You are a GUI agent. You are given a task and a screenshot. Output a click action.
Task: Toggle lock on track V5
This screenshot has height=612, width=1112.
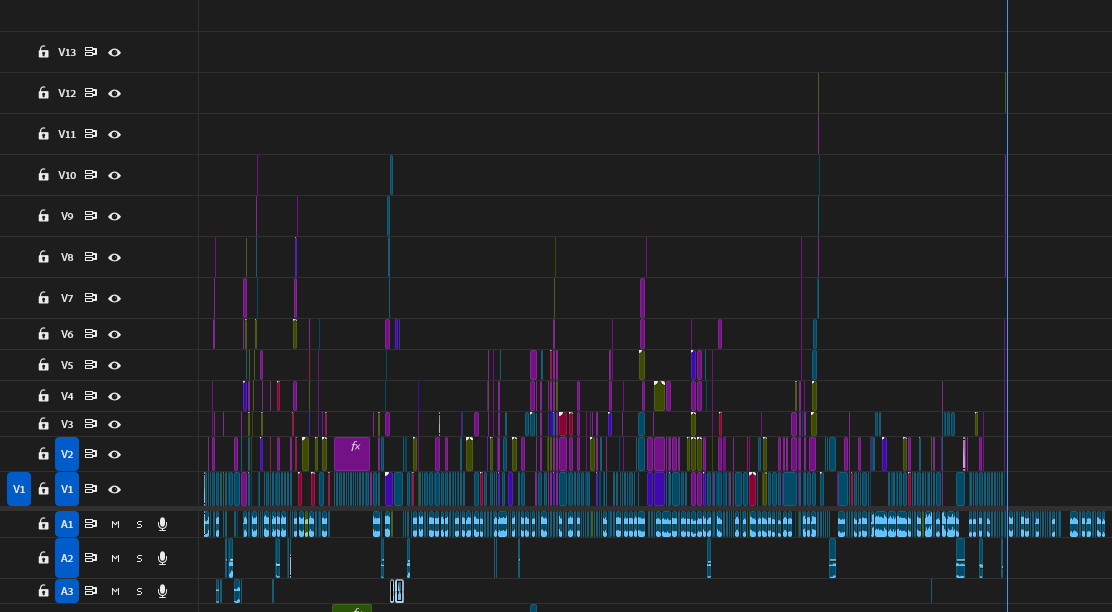(43, 365)
